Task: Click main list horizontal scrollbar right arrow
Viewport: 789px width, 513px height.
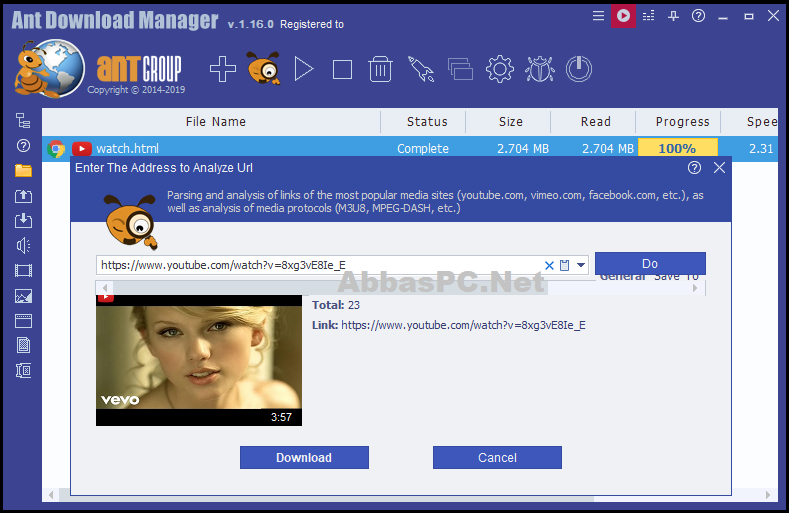Action: click(x=768, y=495)
